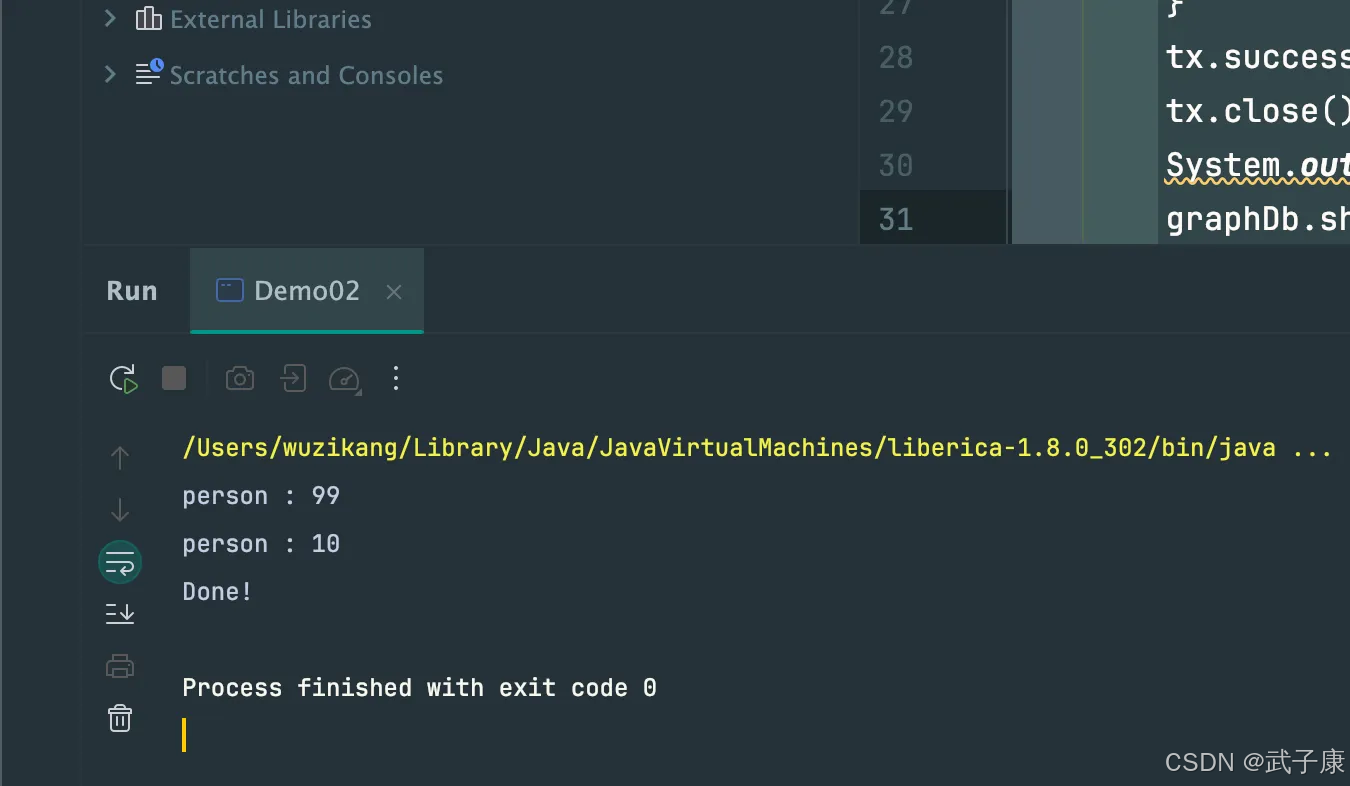Click the exit arrow icon in Run toolbar

[293, 378]
